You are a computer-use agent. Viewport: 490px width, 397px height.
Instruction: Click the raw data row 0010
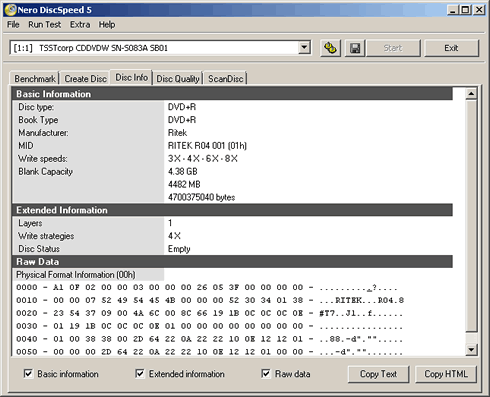(210, 300)
